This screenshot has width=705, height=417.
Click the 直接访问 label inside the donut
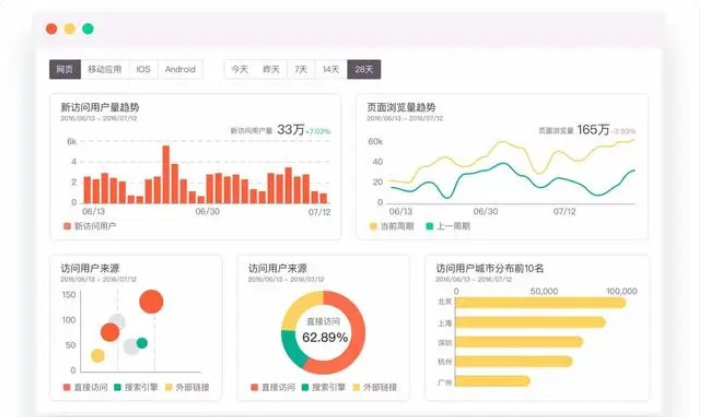click(324, 321)
